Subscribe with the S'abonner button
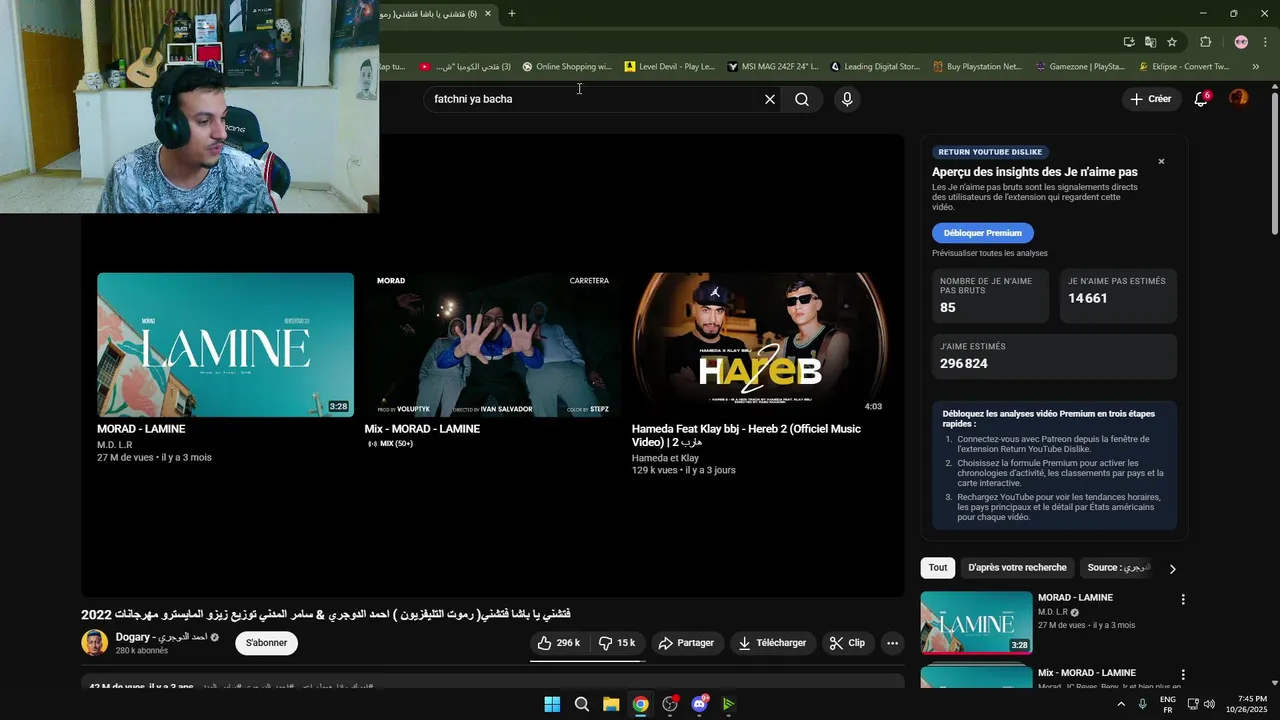Image resolution: width=1280 pixels, height=720 pixels. pyautogui.click(x=266, y=643)
